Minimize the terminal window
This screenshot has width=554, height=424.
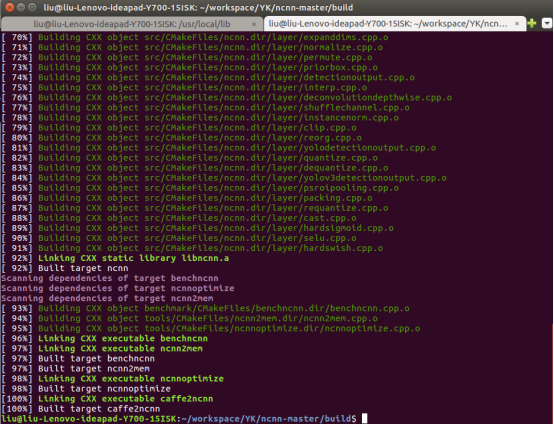pos(21,7)
